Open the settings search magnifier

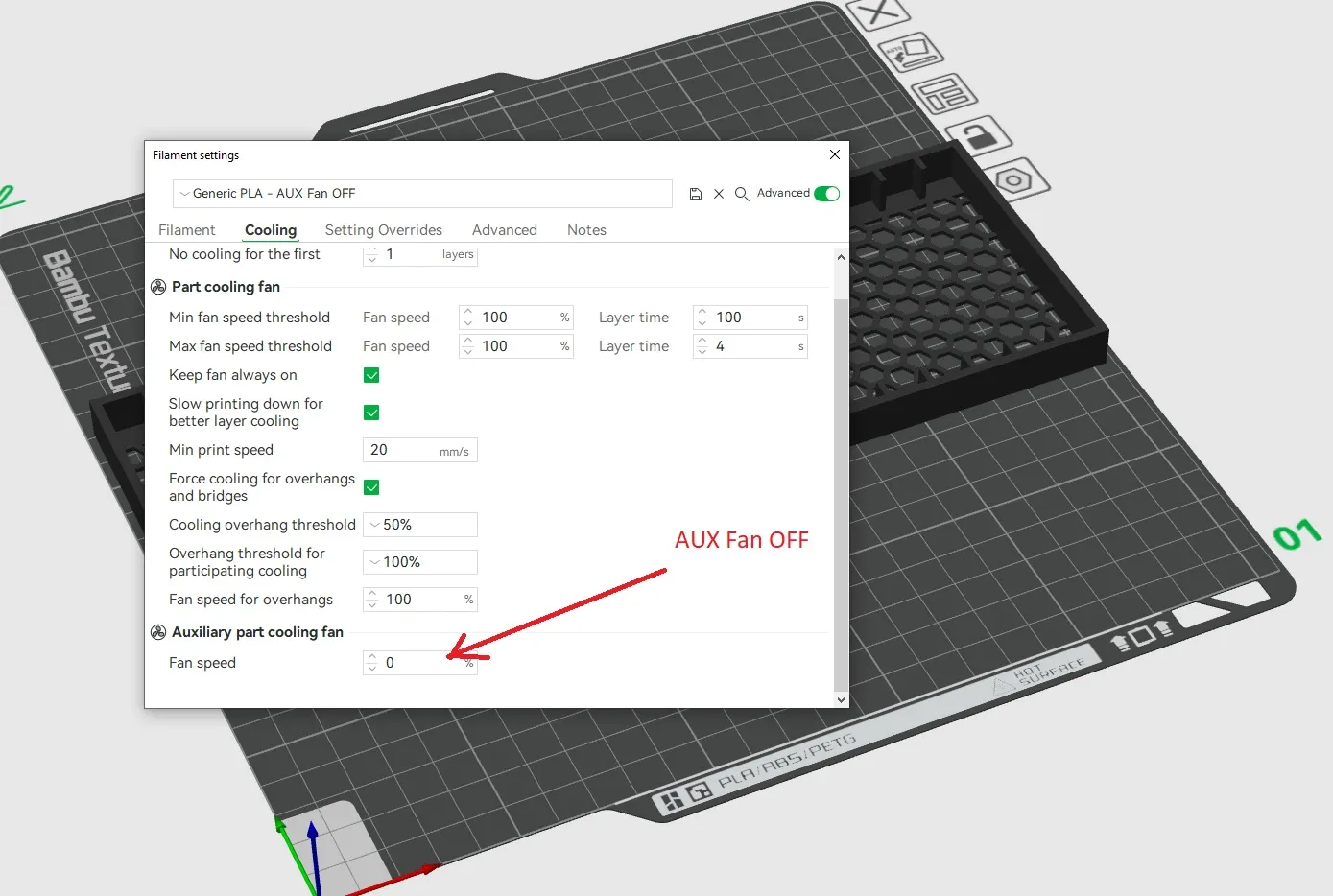click(742, 194)
